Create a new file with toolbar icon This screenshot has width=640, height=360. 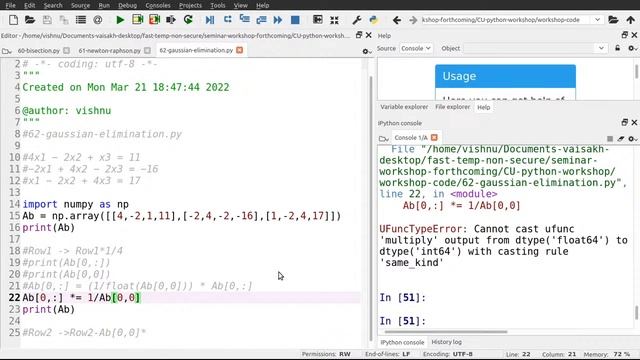click(x=13, y=20)
